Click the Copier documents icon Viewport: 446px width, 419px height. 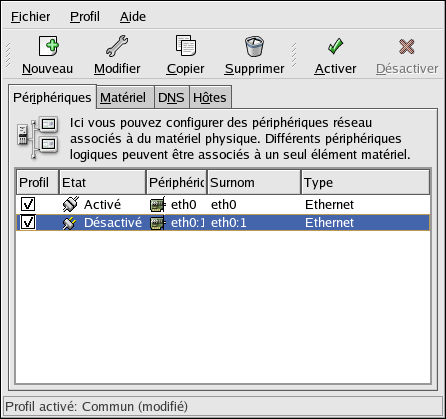click(x=186, y=45)
